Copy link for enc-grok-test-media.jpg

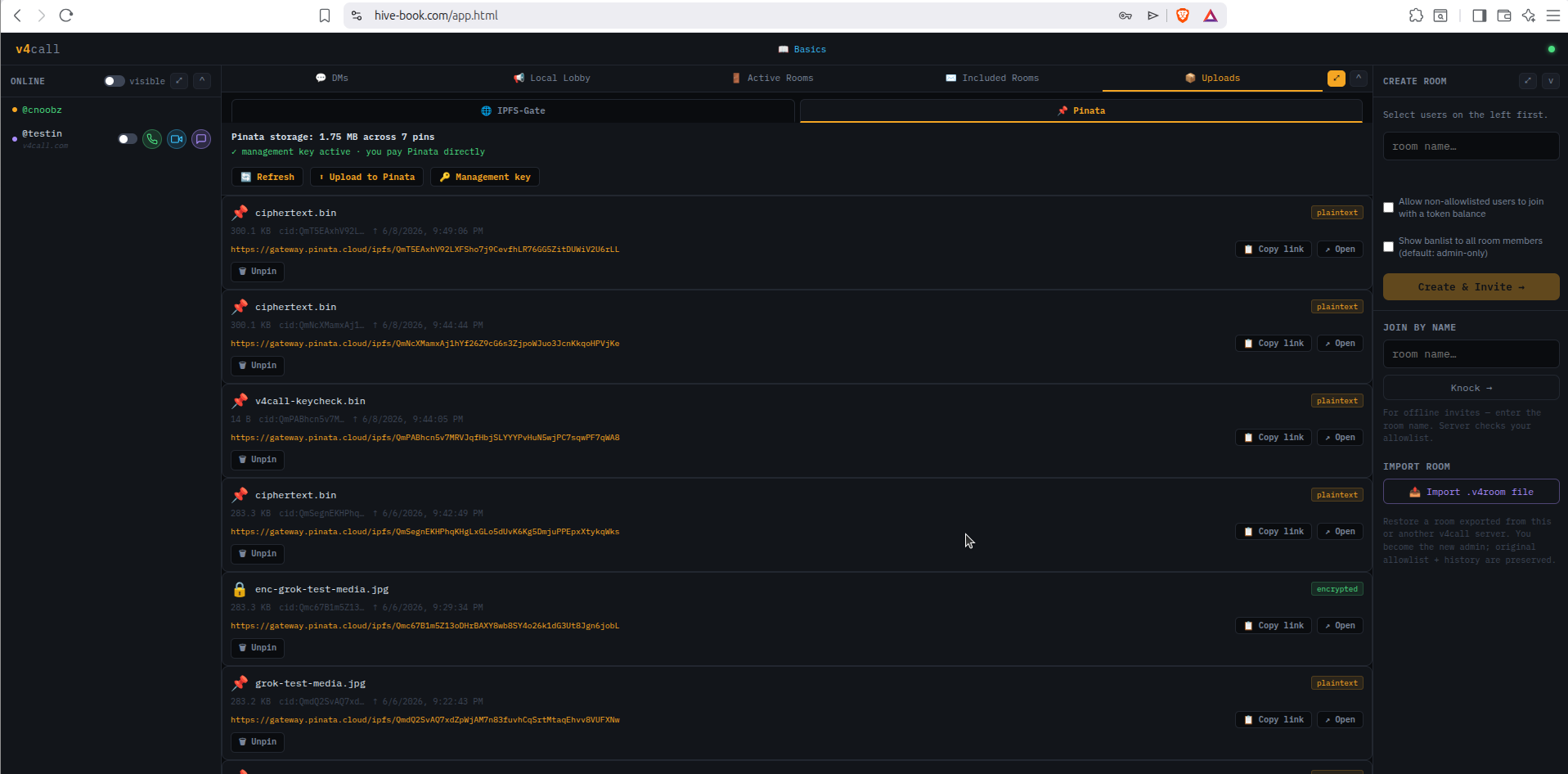(x=1274, y=626)
